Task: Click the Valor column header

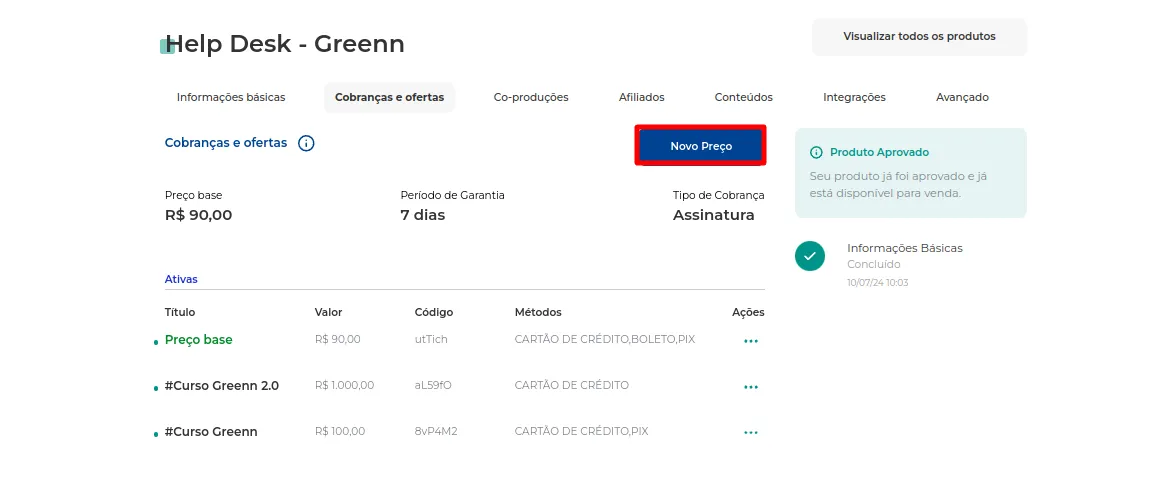Action: tap(328, 312)
